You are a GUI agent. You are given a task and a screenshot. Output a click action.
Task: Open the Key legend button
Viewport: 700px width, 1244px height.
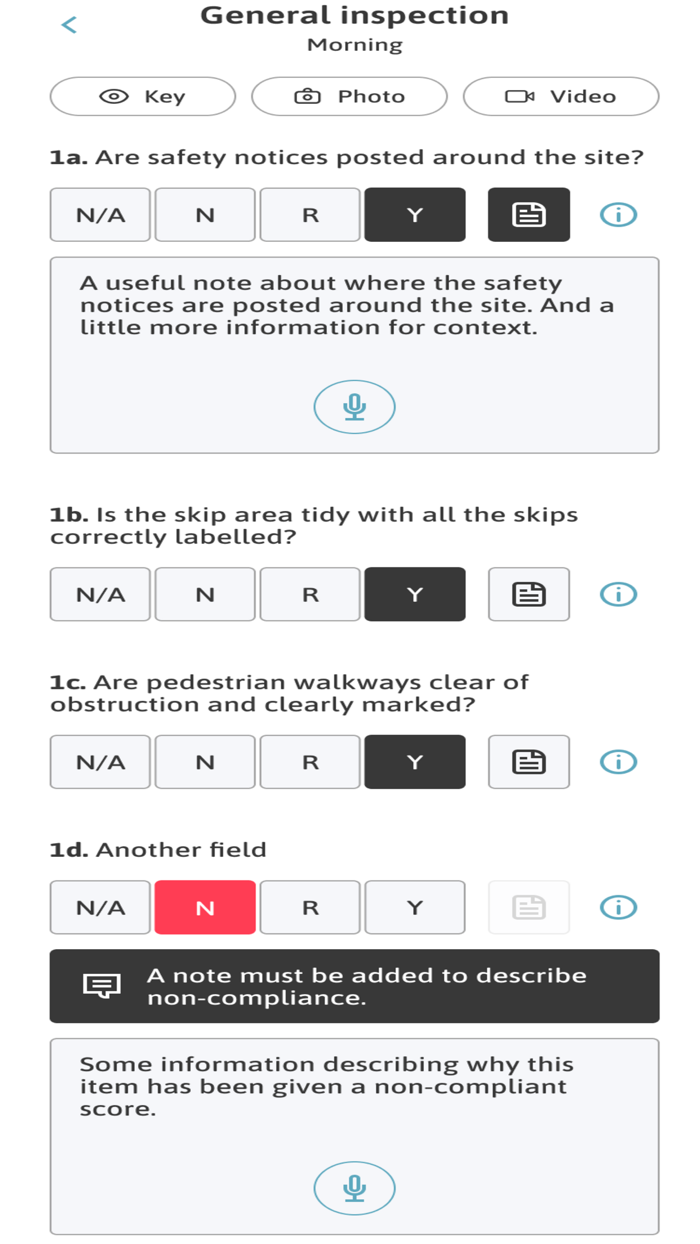(x=143, y=97)
